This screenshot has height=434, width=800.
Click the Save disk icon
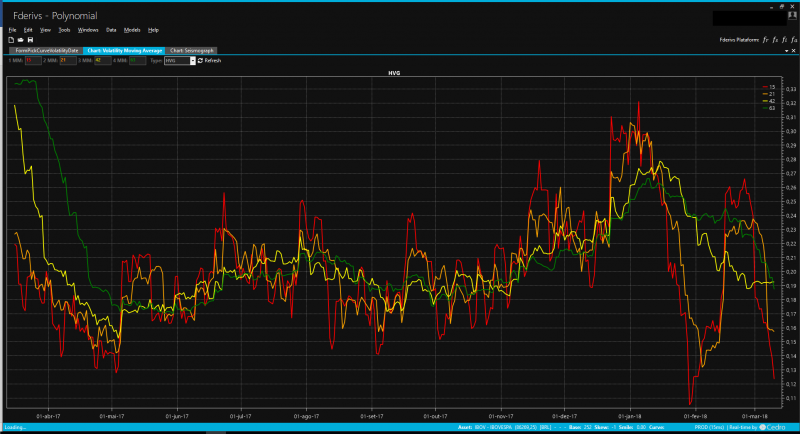30,40
